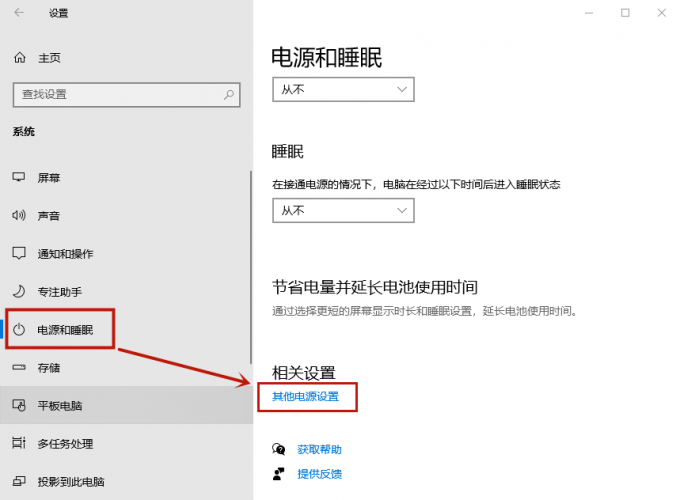Maximize the Settings window
The width and height of the screenshot is (680, 500).
tap(625, 13)
